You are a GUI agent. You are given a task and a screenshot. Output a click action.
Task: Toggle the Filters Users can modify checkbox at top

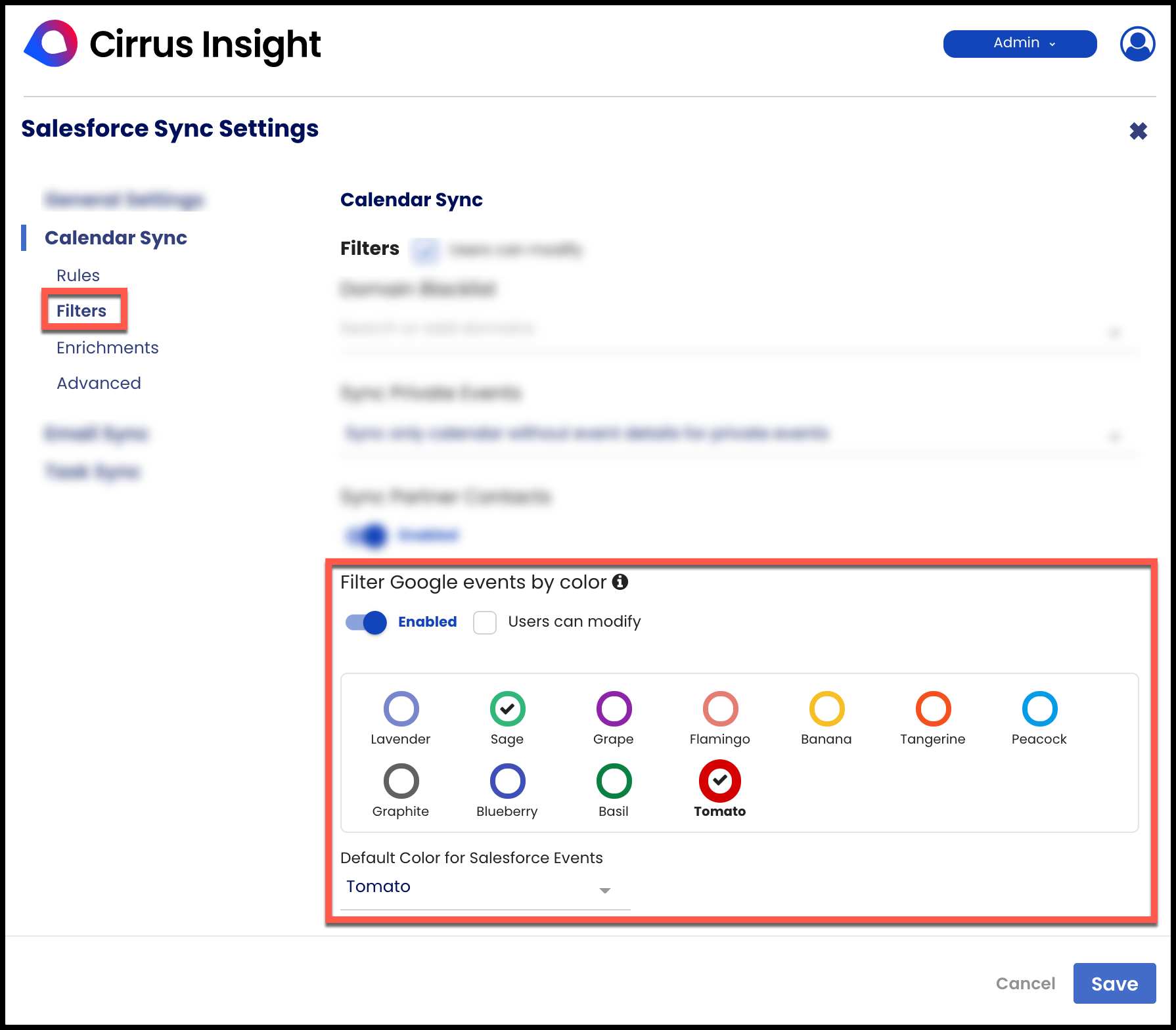(x=425, y=250)
